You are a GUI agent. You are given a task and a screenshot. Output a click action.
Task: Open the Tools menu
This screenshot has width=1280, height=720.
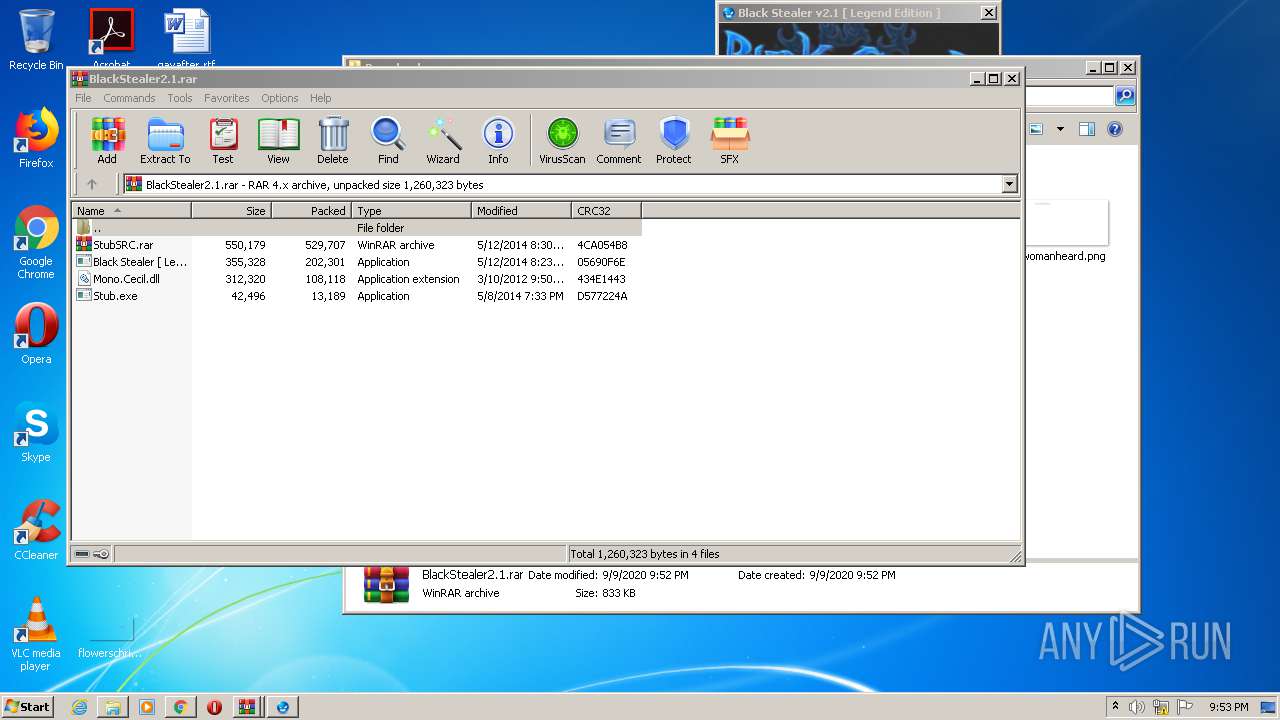point(180,98)
